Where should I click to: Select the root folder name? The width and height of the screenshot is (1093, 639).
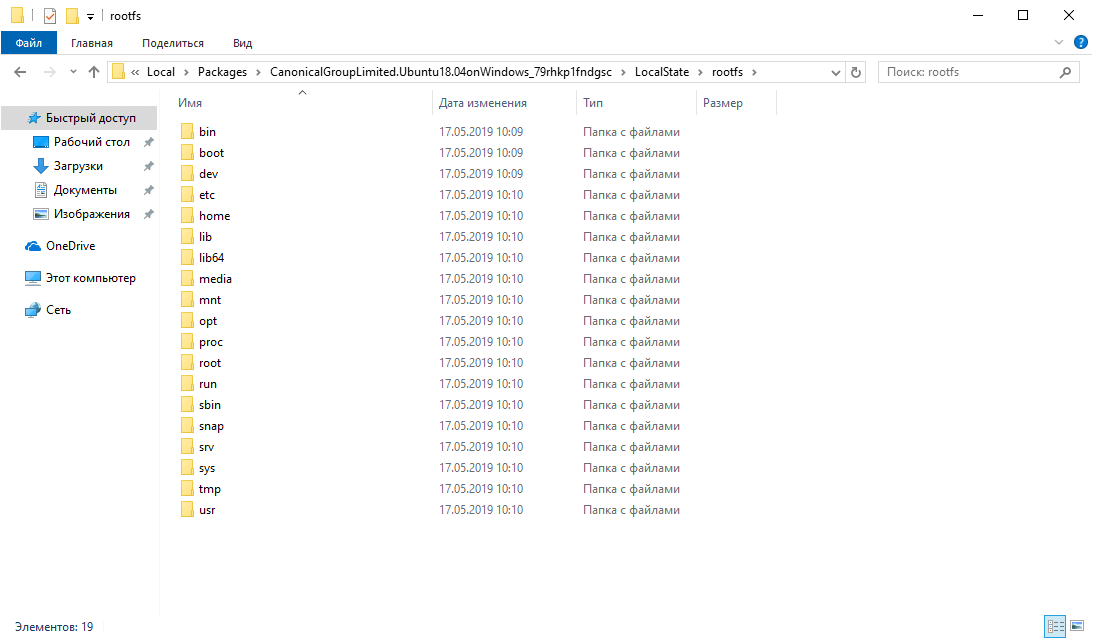pyautogui.click(x=210, y=363)
